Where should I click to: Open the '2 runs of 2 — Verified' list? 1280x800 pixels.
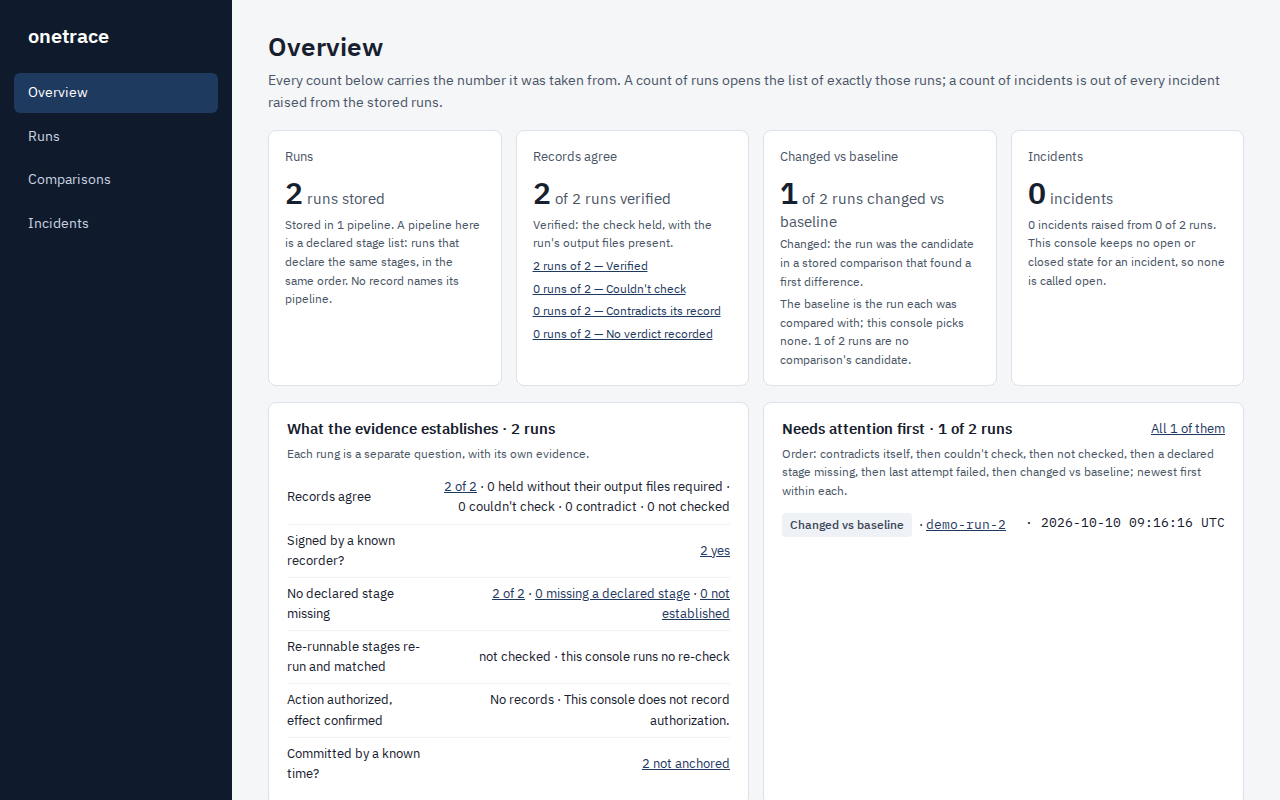click(590, 266)
